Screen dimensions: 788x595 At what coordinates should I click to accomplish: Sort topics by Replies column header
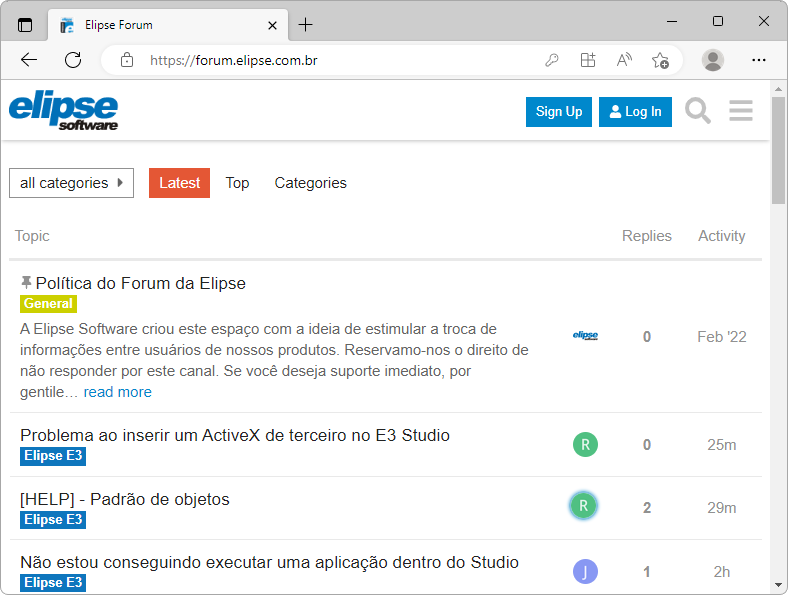point(646,236)
